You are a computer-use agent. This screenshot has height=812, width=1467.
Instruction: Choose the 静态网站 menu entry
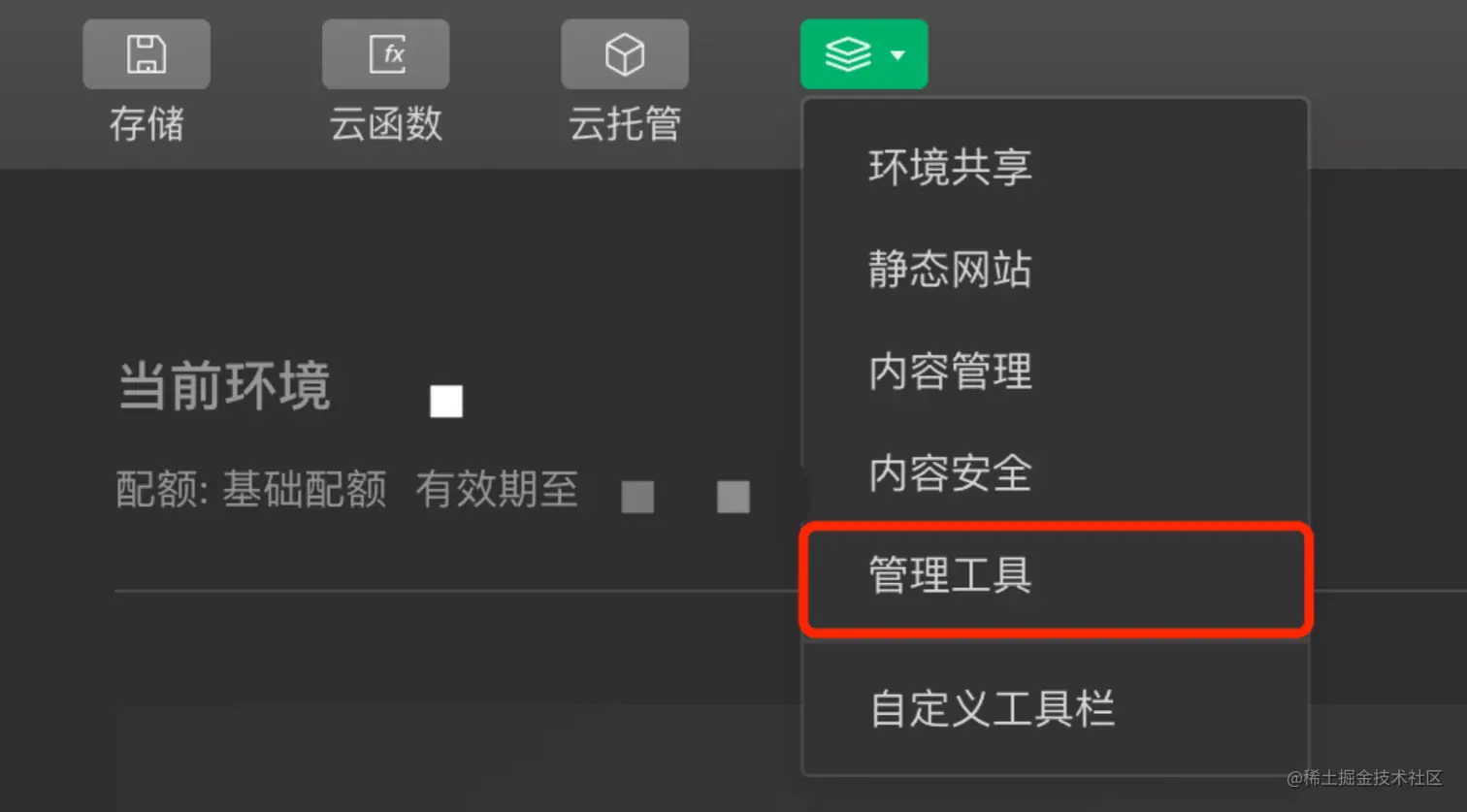pyautogui.click(x=1056, y=269)
